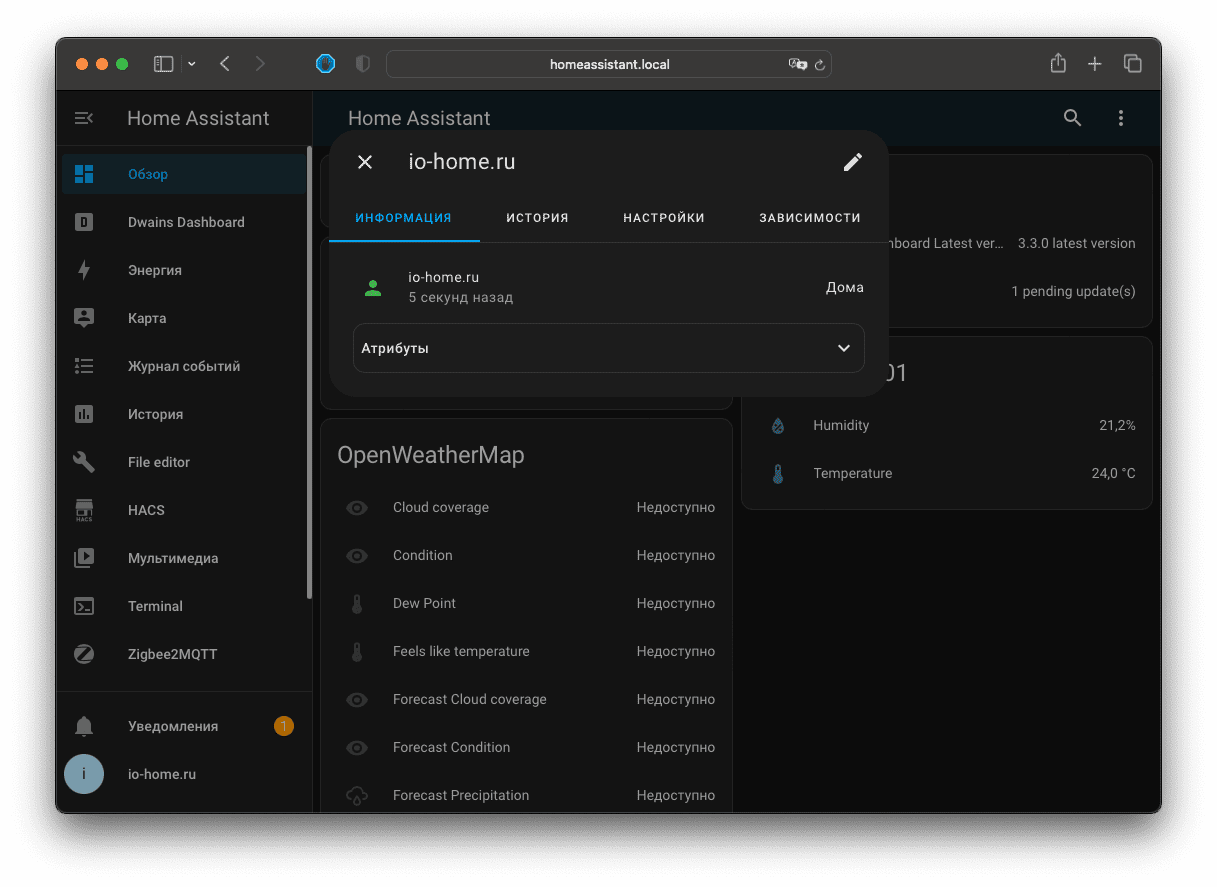This screenshot has height=887, width=1217.
Task: Select the Зависимости tab
Action: 809,218
